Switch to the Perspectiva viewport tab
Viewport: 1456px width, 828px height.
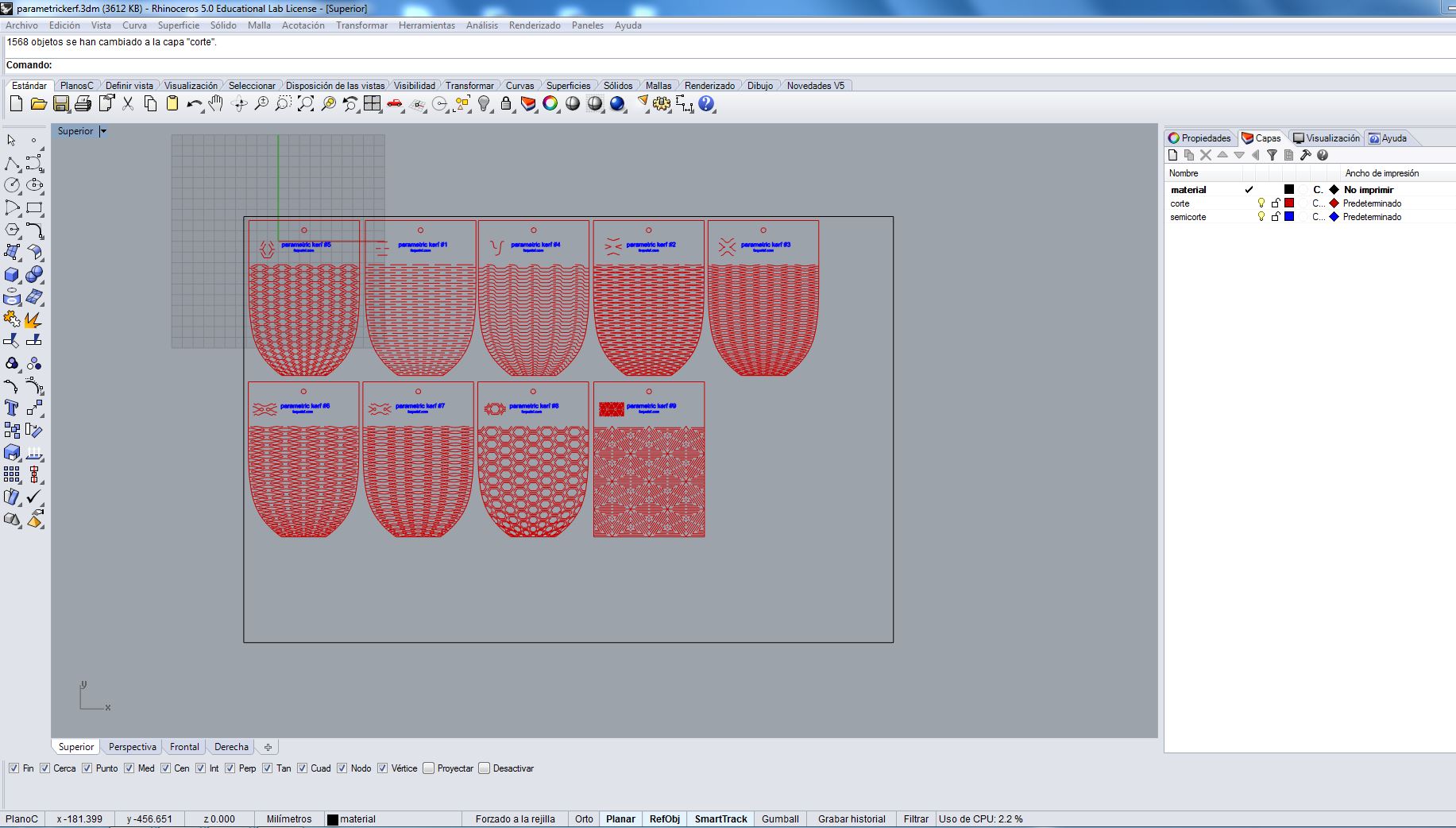tap(133, 747)
